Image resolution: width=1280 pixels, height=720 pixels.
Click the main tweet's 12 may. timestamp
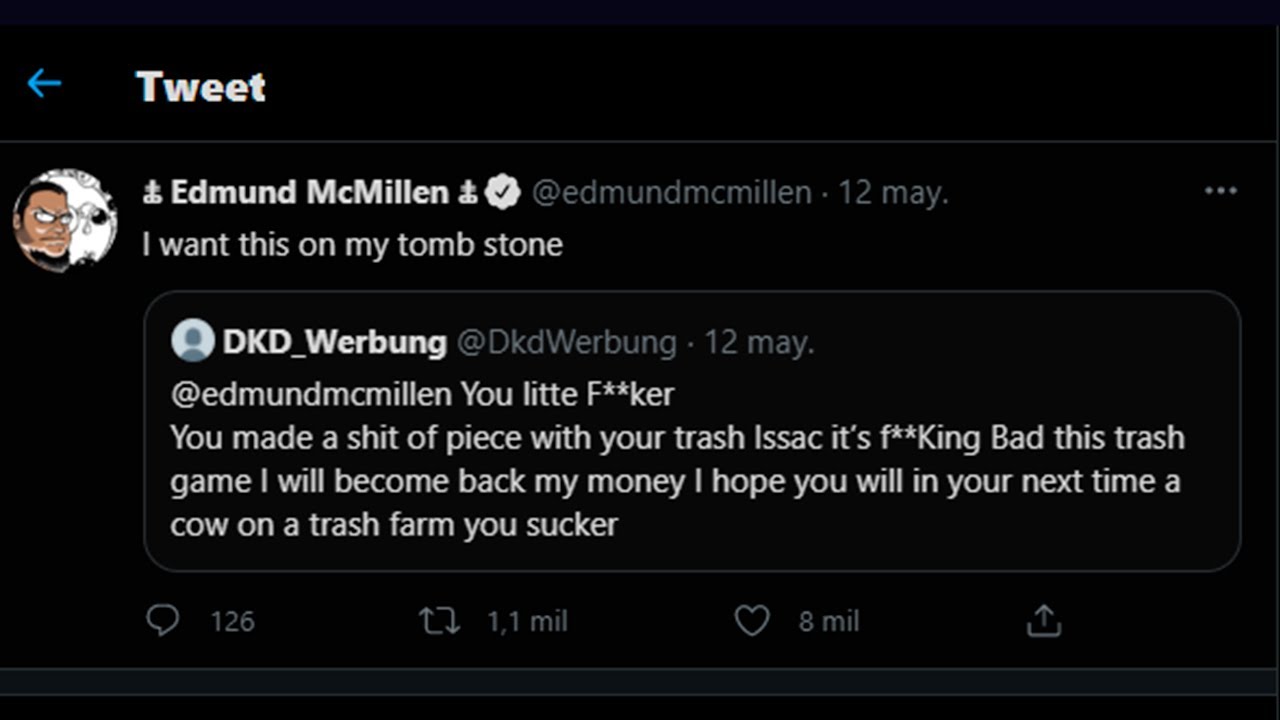click(x=893, y=192)
